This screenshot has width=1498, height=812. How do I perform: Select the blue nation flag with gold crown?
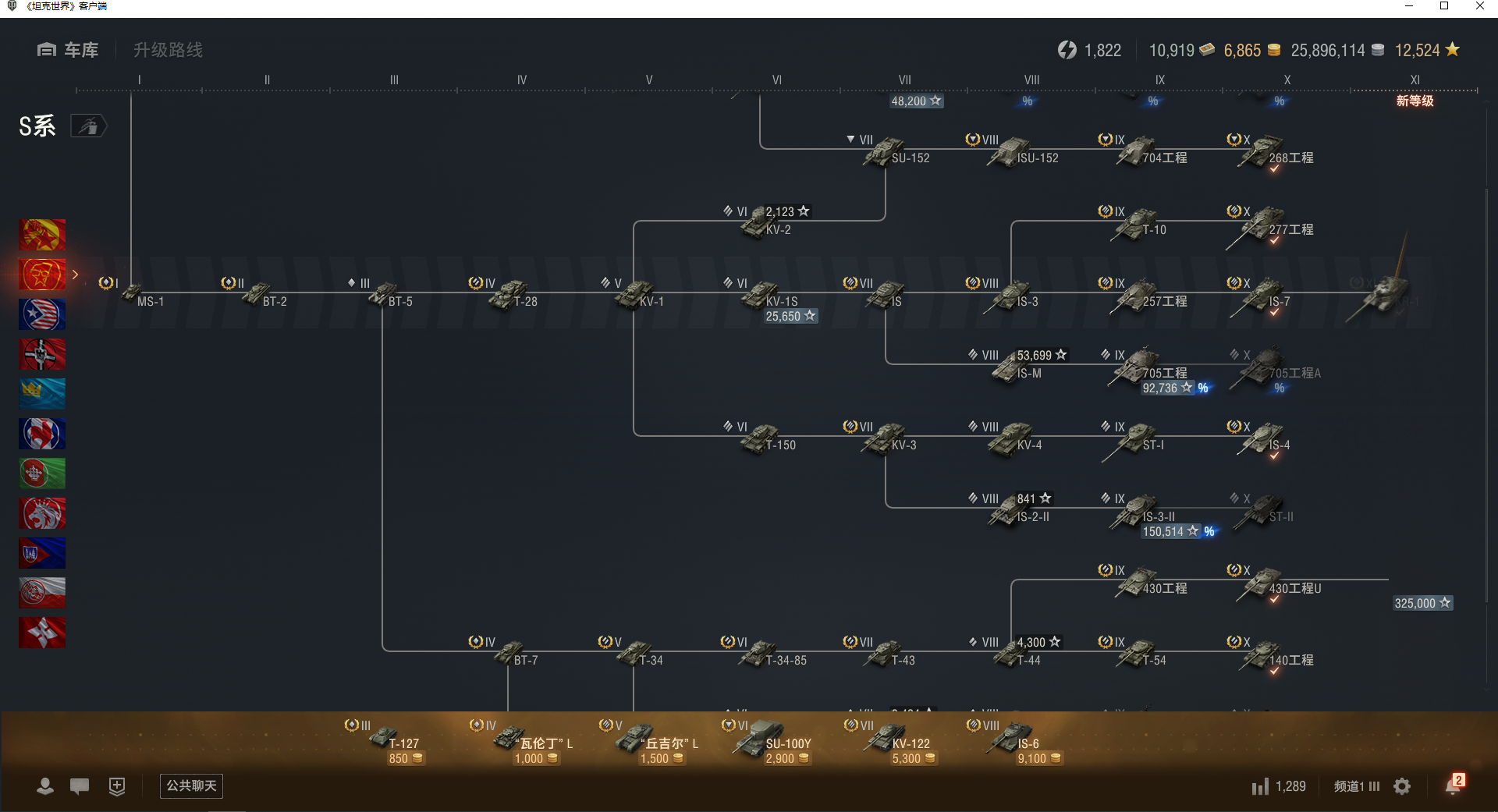coord(42,394)
